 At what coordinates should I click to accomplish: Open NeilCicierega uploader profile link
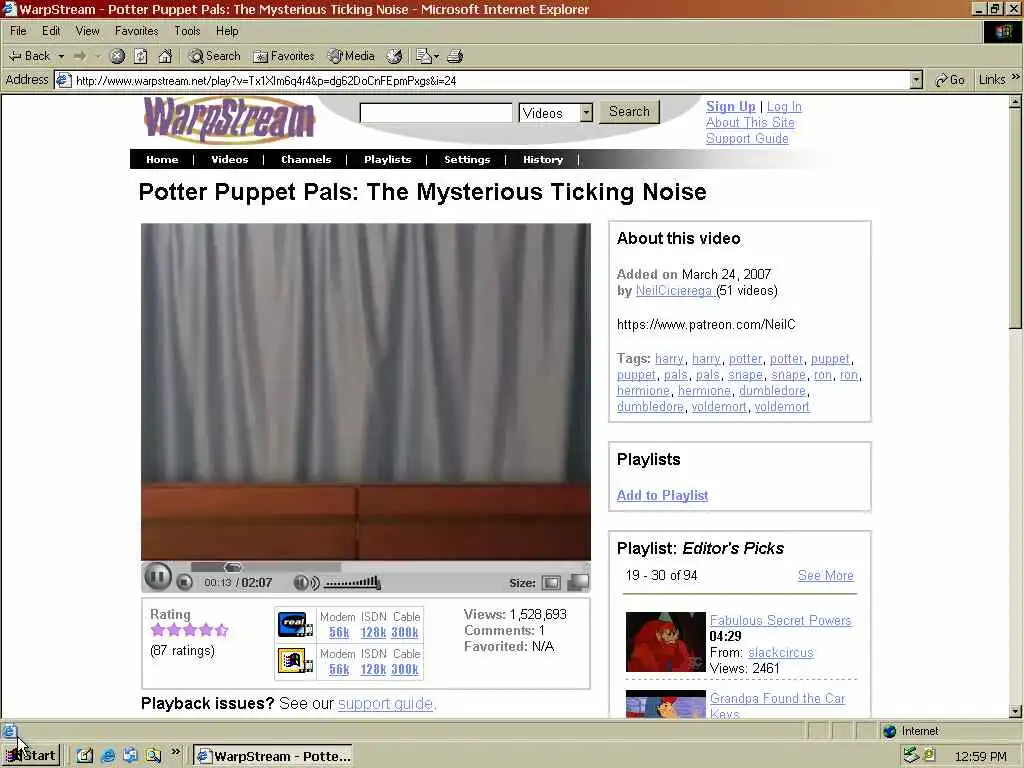[675, 291]
